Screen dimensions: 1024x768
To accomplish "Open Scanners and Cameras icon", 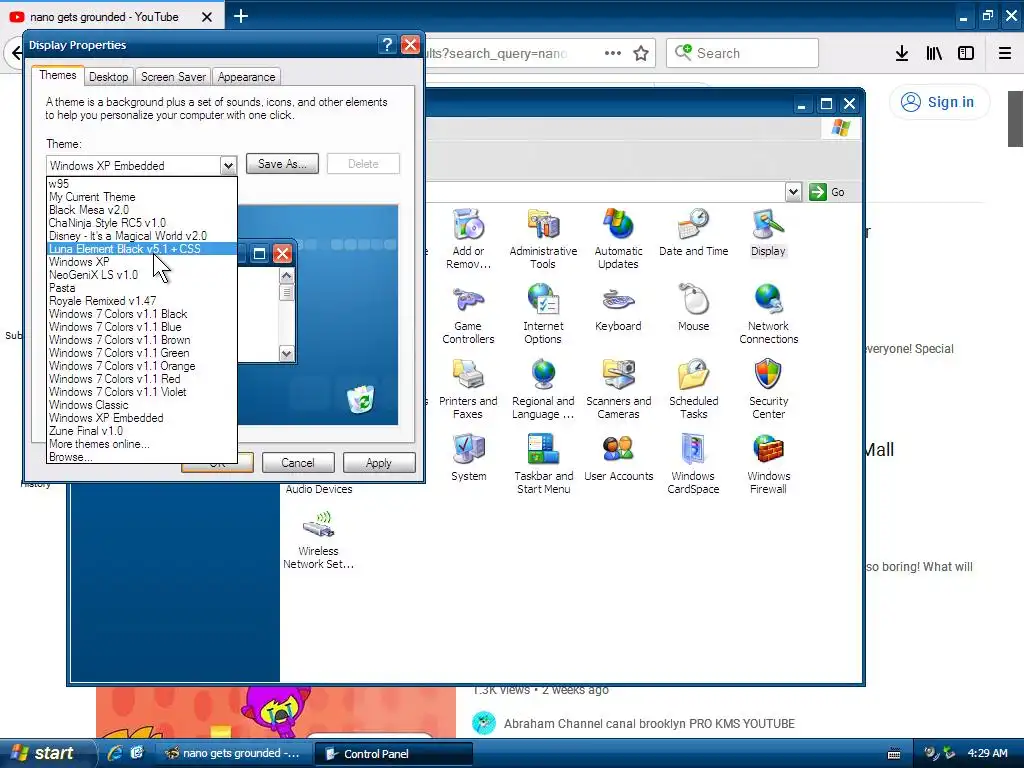I will [618, 389].
